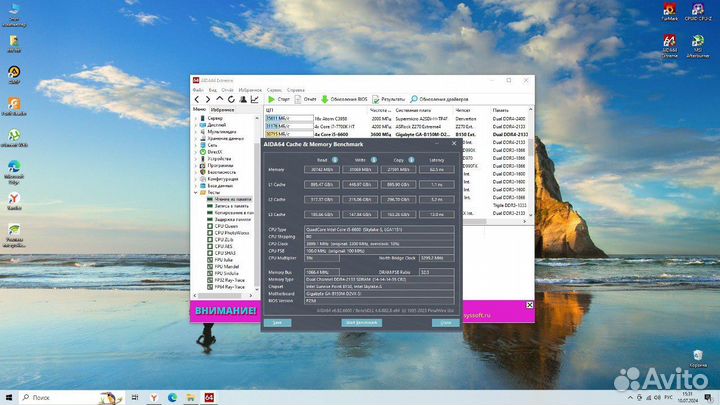Image resolution: width=720 pixels, height=405 pixels.
Task: Expand the Хранение данных tree node
Action: [196, 138]
